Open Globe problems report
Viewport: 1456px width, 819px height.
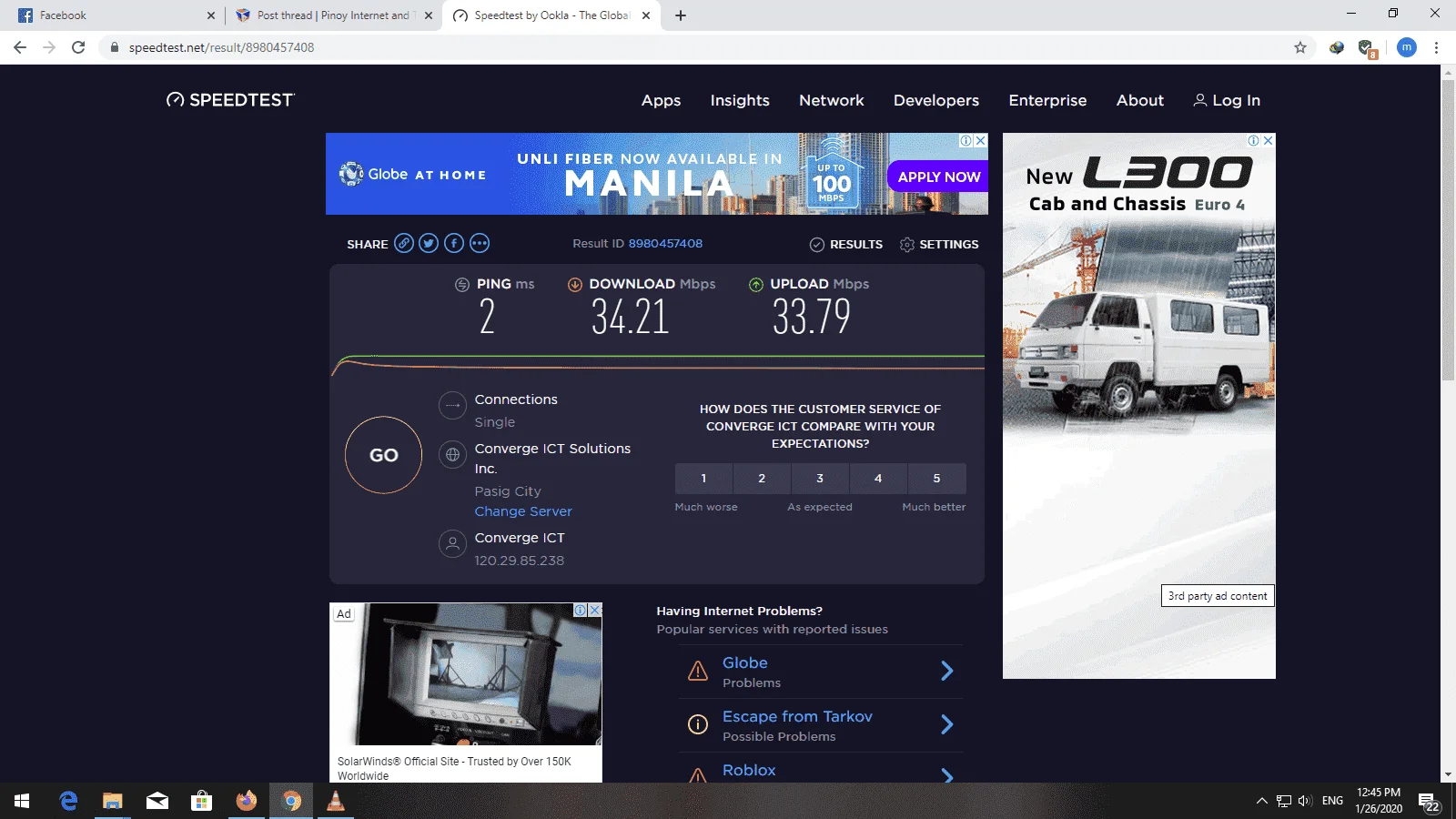tap(745, 663)
